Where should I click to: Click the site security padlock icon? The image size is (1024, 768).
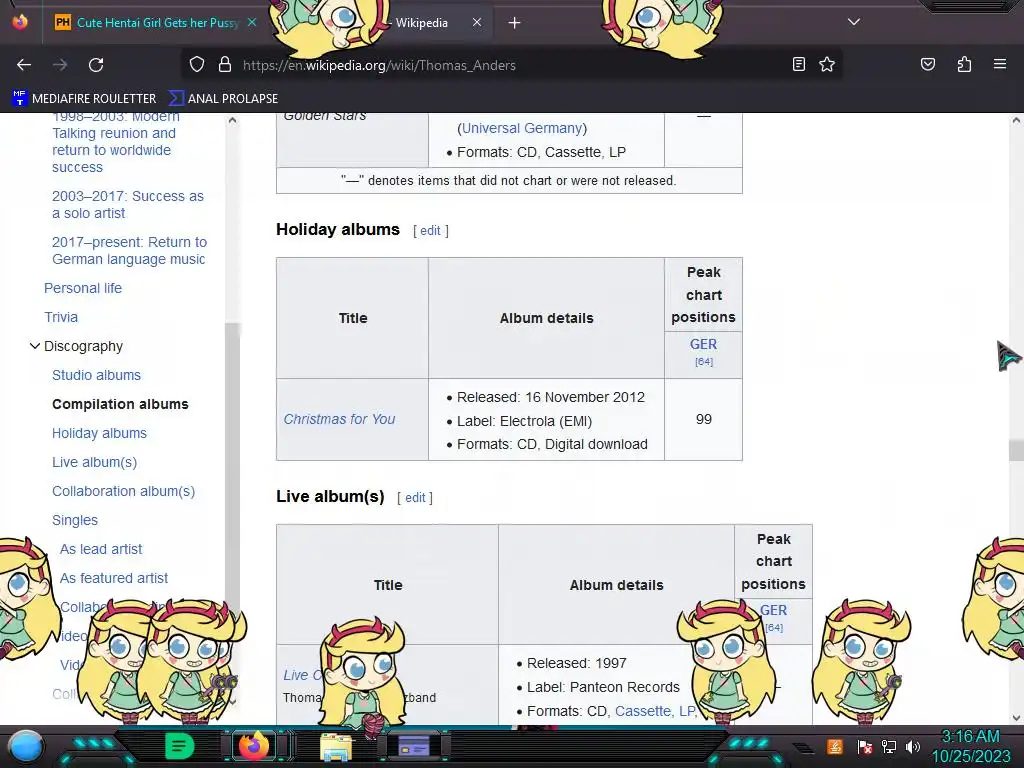pos(225,65)
